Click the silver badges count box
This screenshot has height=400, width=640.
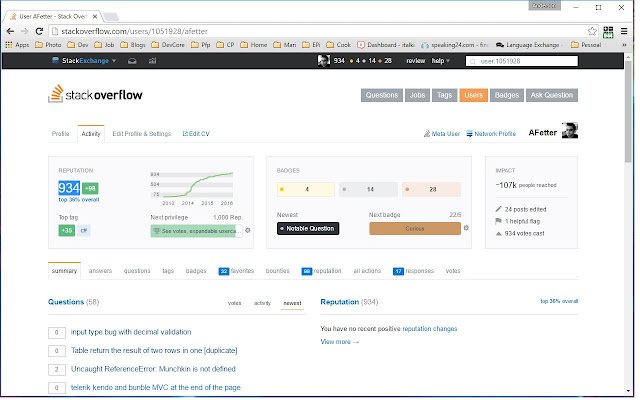pos(368,189)
